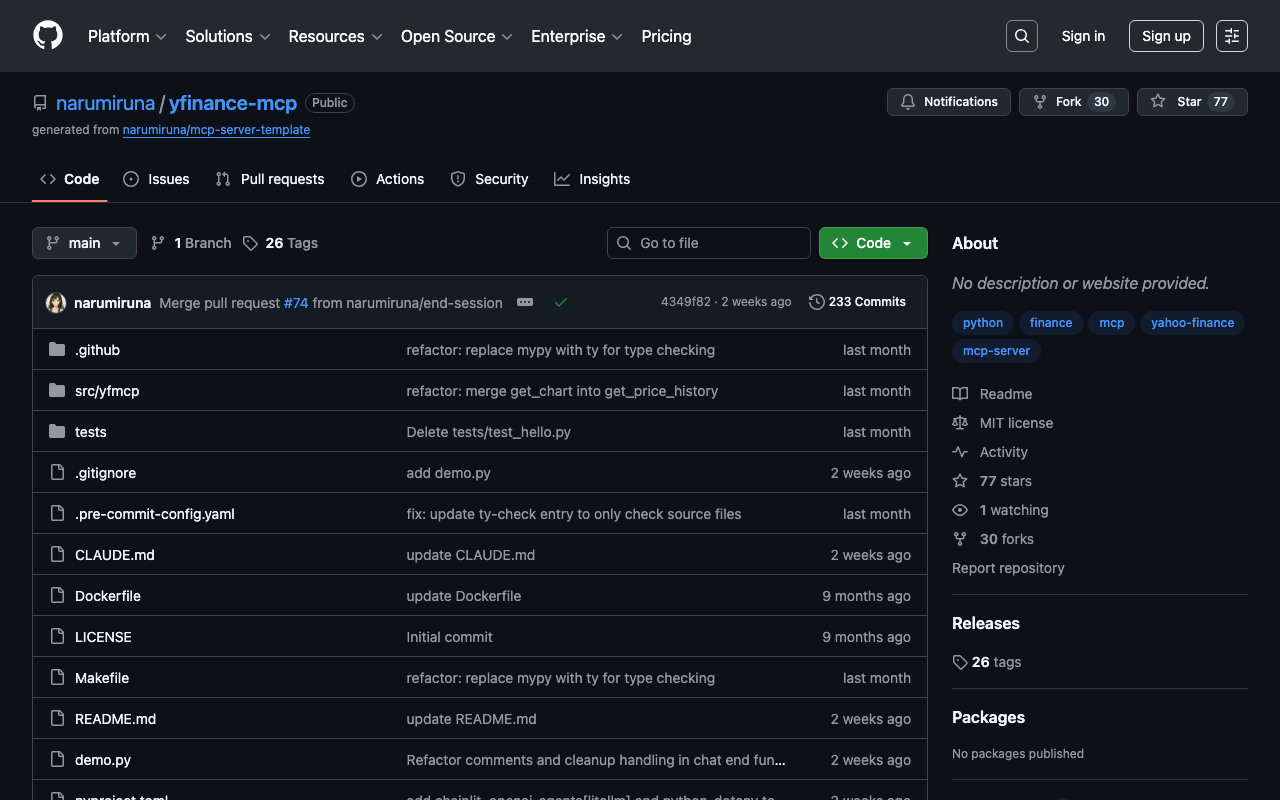Click the Sign up button

pyautogui.click(x=1166, y=36)
